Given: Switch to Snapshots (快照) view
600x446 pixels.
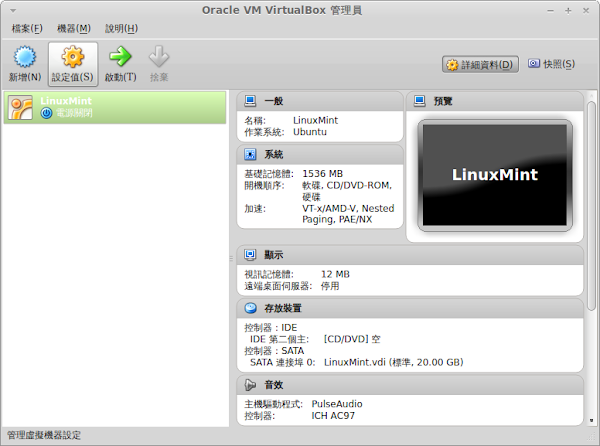Looking at the screenshot, I should tap(551, 64).
